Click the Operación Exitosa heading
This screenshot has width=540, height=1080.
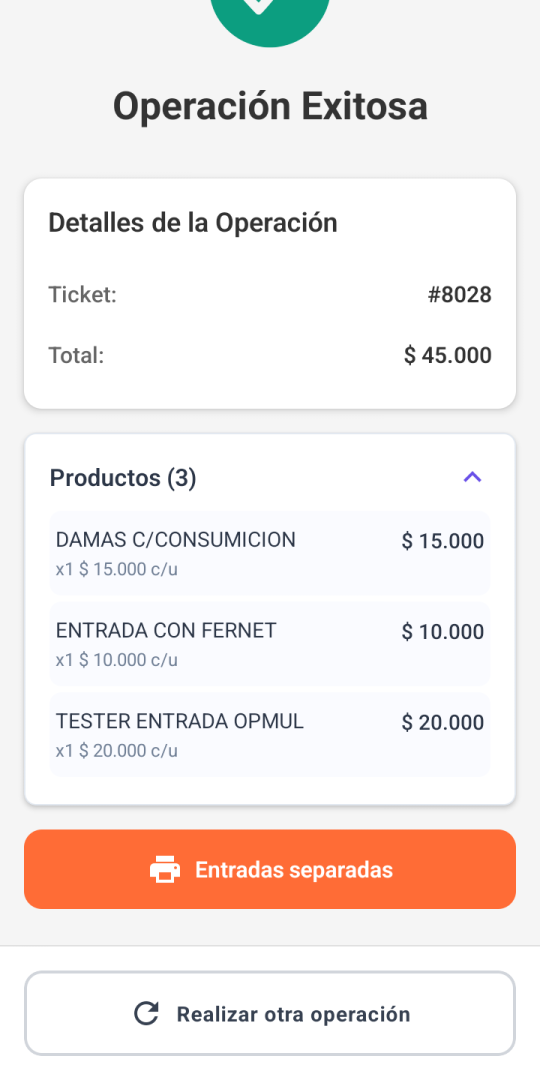(270, 107)
